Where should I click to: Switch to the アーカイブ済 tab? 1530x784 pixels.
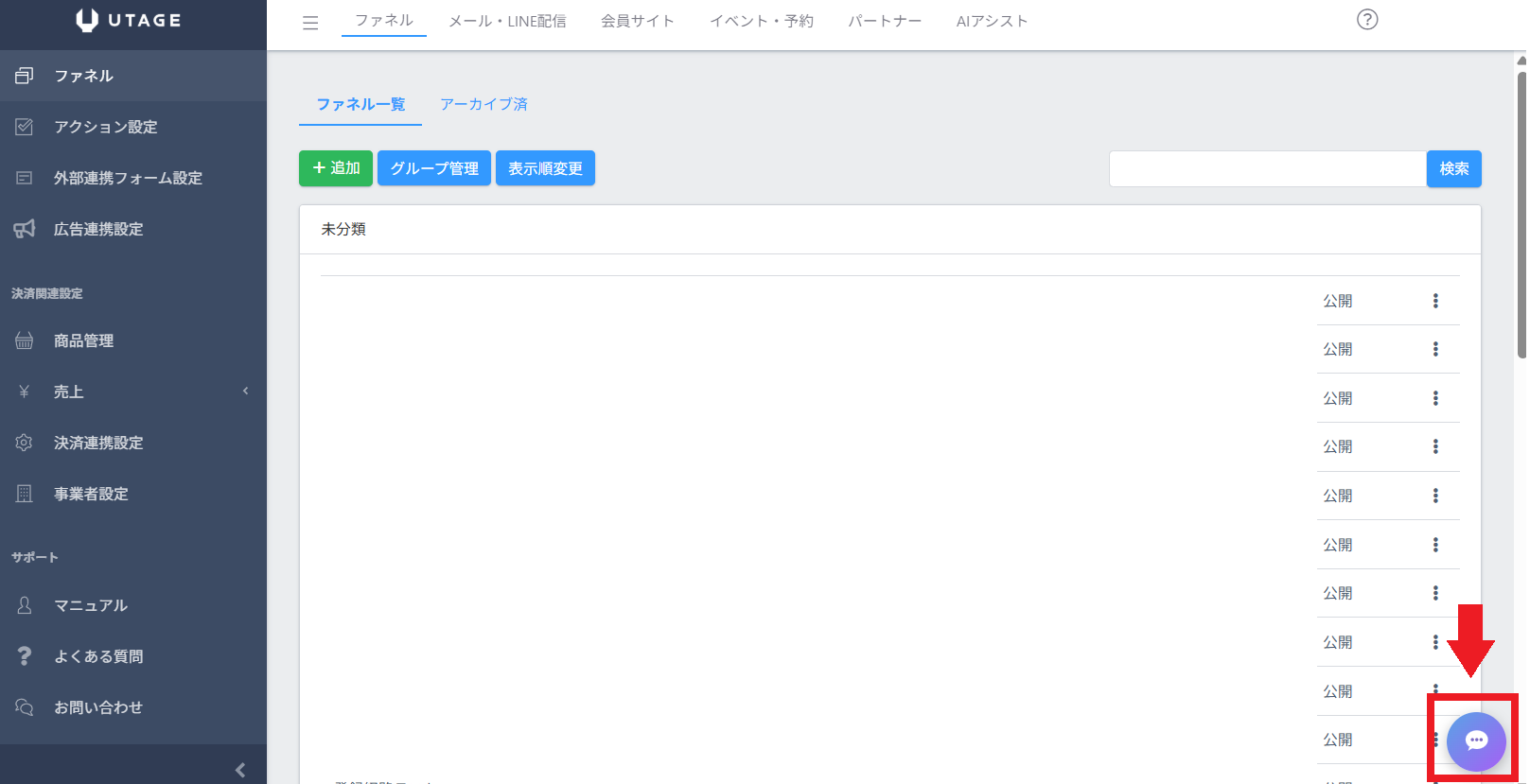click(484, 104)
